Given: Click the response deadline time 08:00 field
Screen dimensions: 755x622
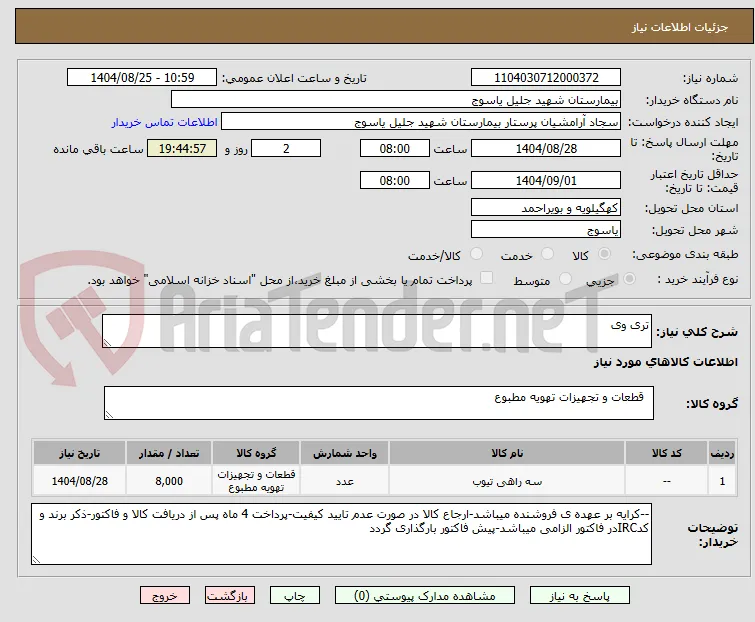Looking at the screenshot, I should click(x=394, y=148).
